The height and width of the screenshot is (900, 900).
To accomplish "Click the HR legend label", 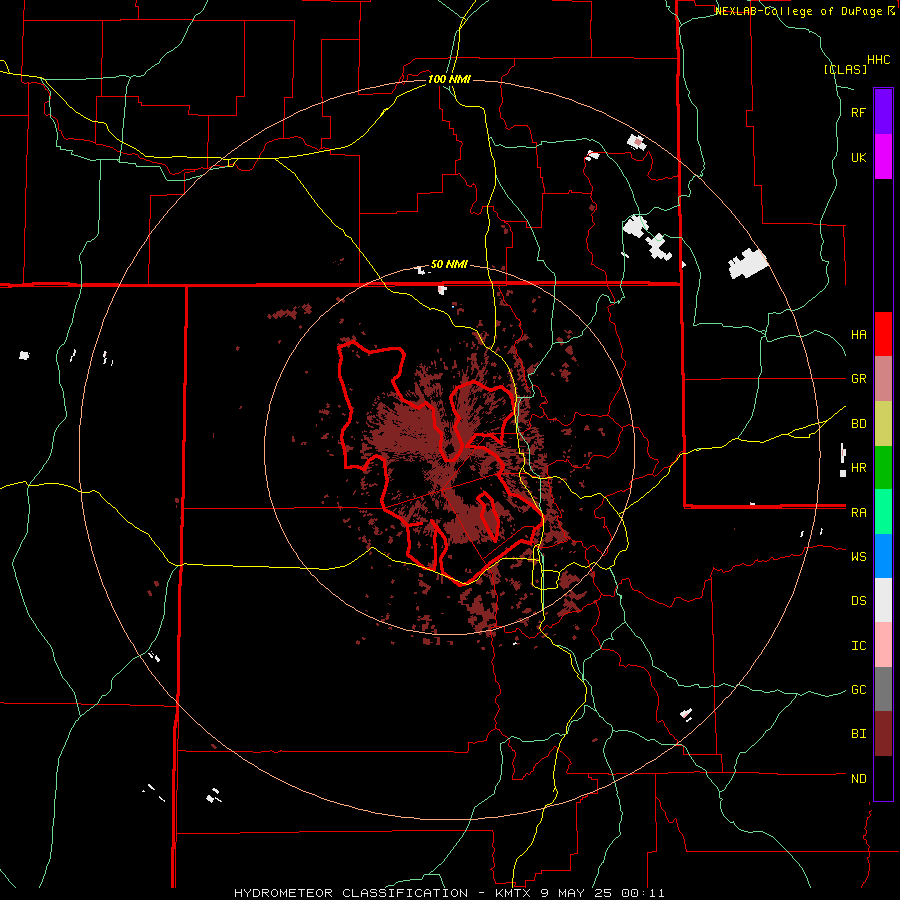I will pos(858,468).
